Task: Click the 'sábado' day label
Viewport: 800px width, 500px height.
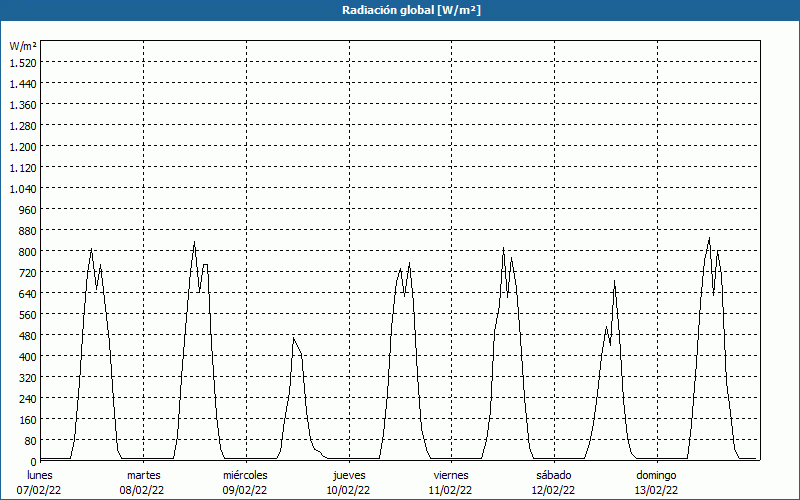Action: pos(554,475)
